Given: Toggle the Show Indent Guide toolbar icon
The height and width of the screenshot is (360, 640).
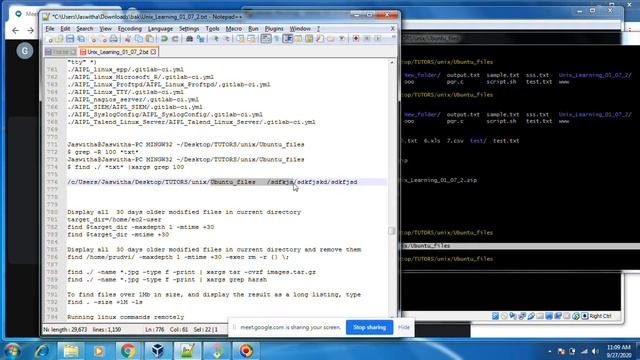Looking at the screenshot, I should point(287,39).
